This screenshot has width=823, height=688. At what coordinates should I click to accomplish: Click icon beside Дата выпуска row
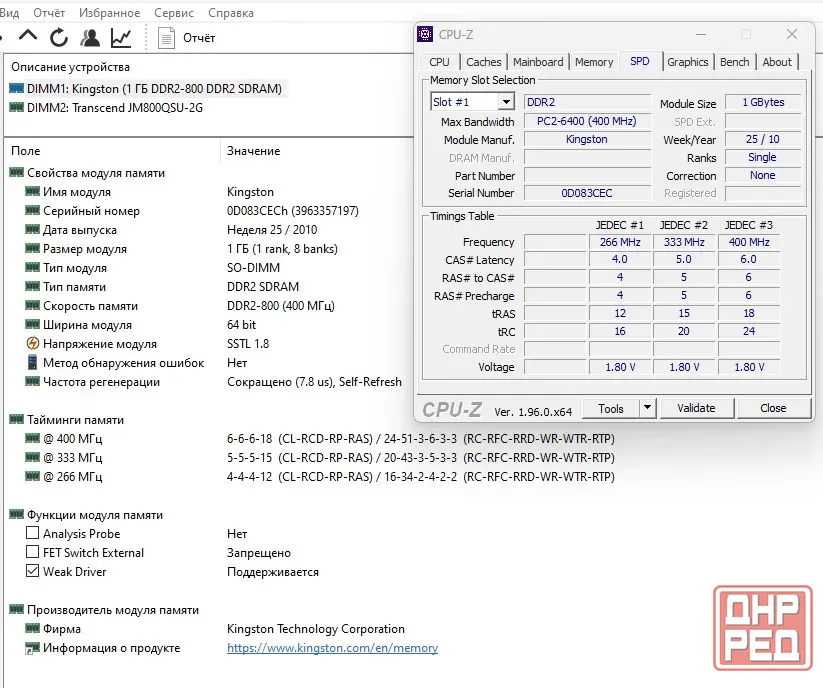point(33,229)
